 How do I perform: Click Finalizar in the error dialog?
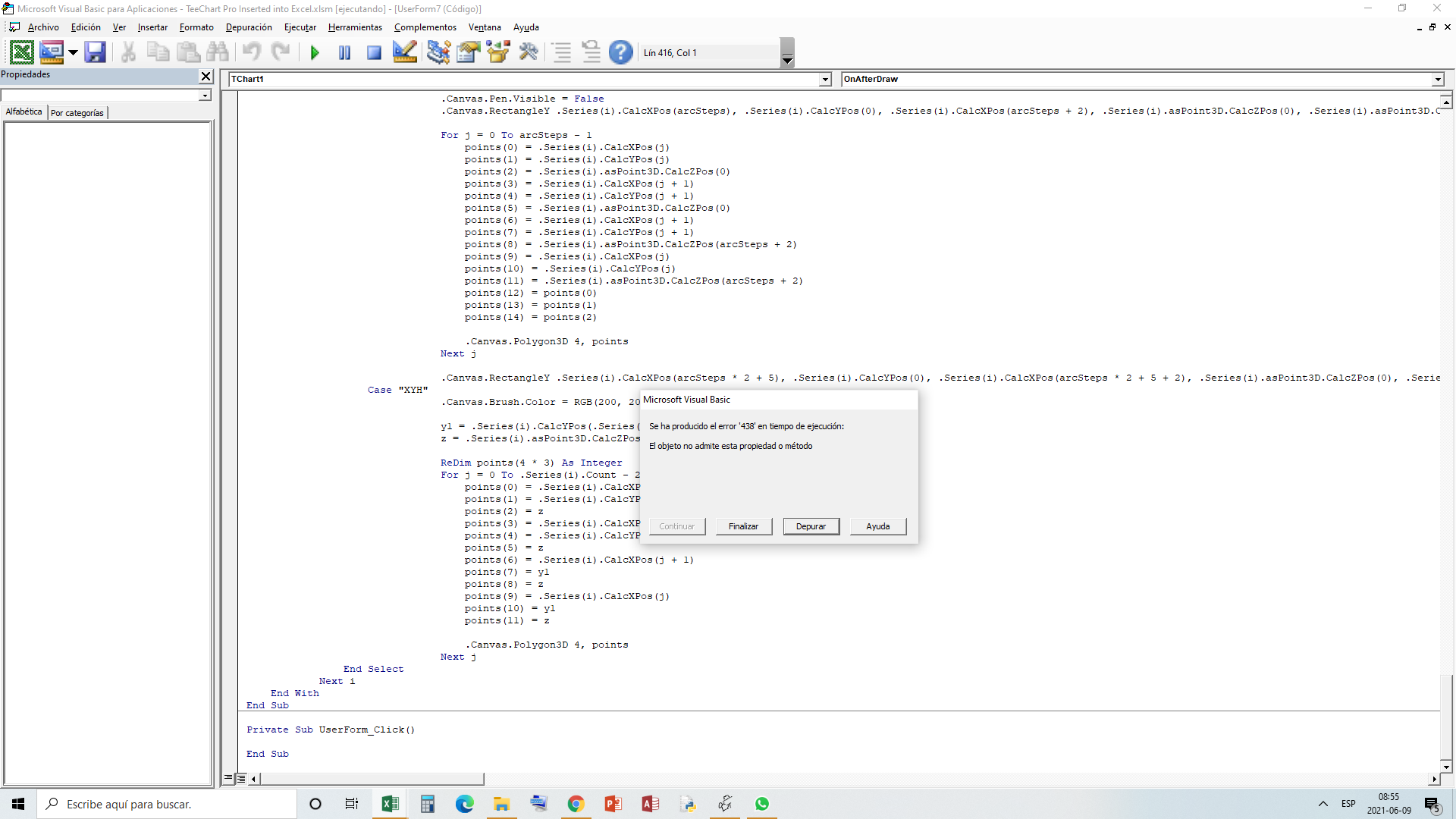743,526
